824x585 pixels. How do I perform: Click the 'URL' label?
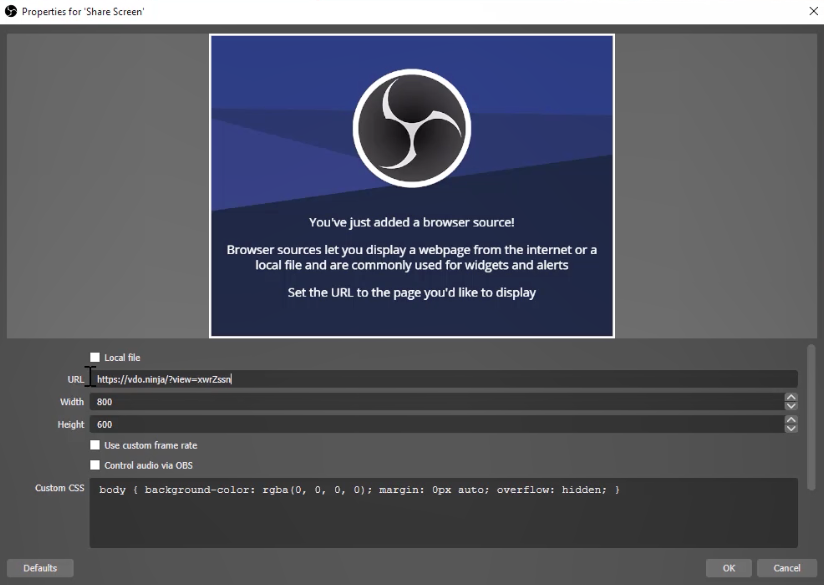(75, 379)
